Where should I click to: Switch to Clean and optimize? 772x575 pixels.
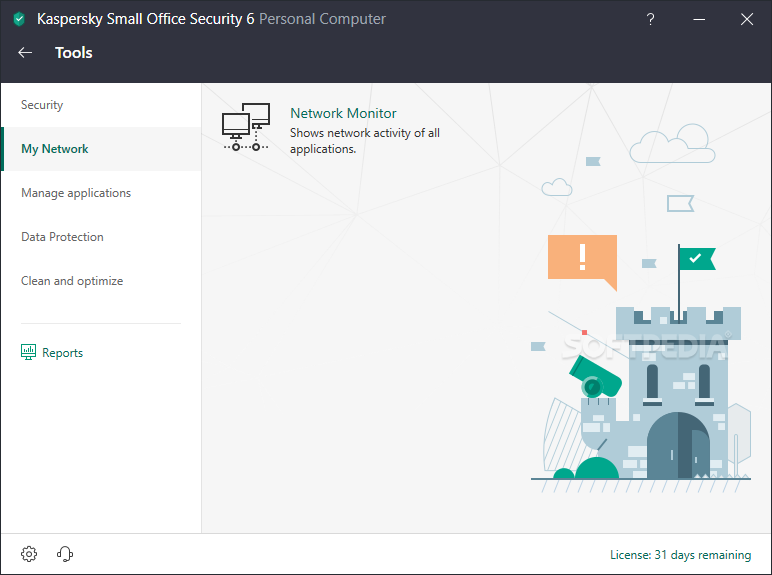[101, 281]
